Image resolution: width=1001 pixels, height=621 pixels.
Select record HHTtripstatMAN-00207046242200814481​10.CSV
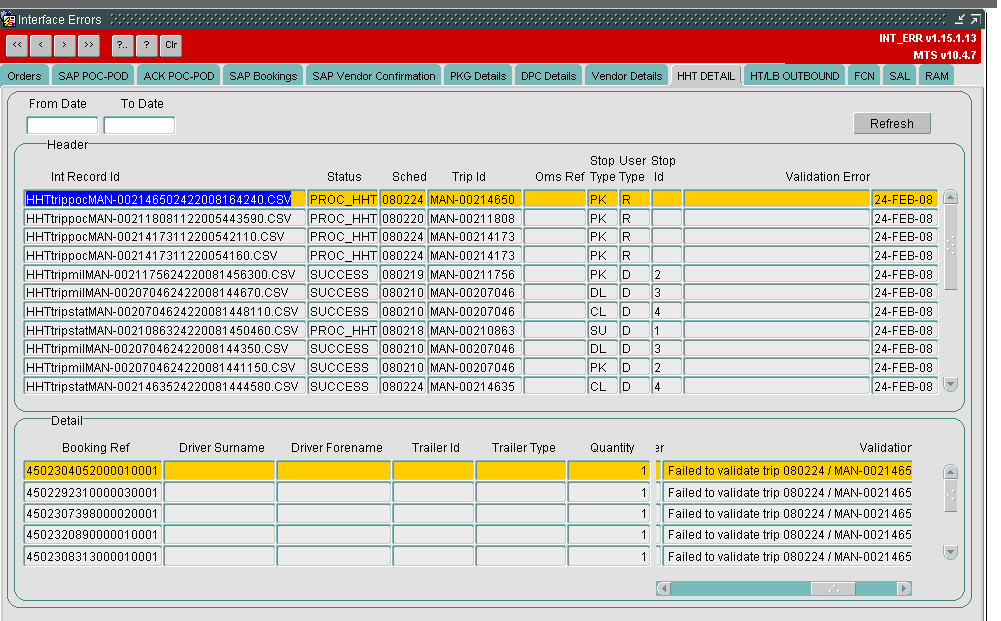(165, 311)
